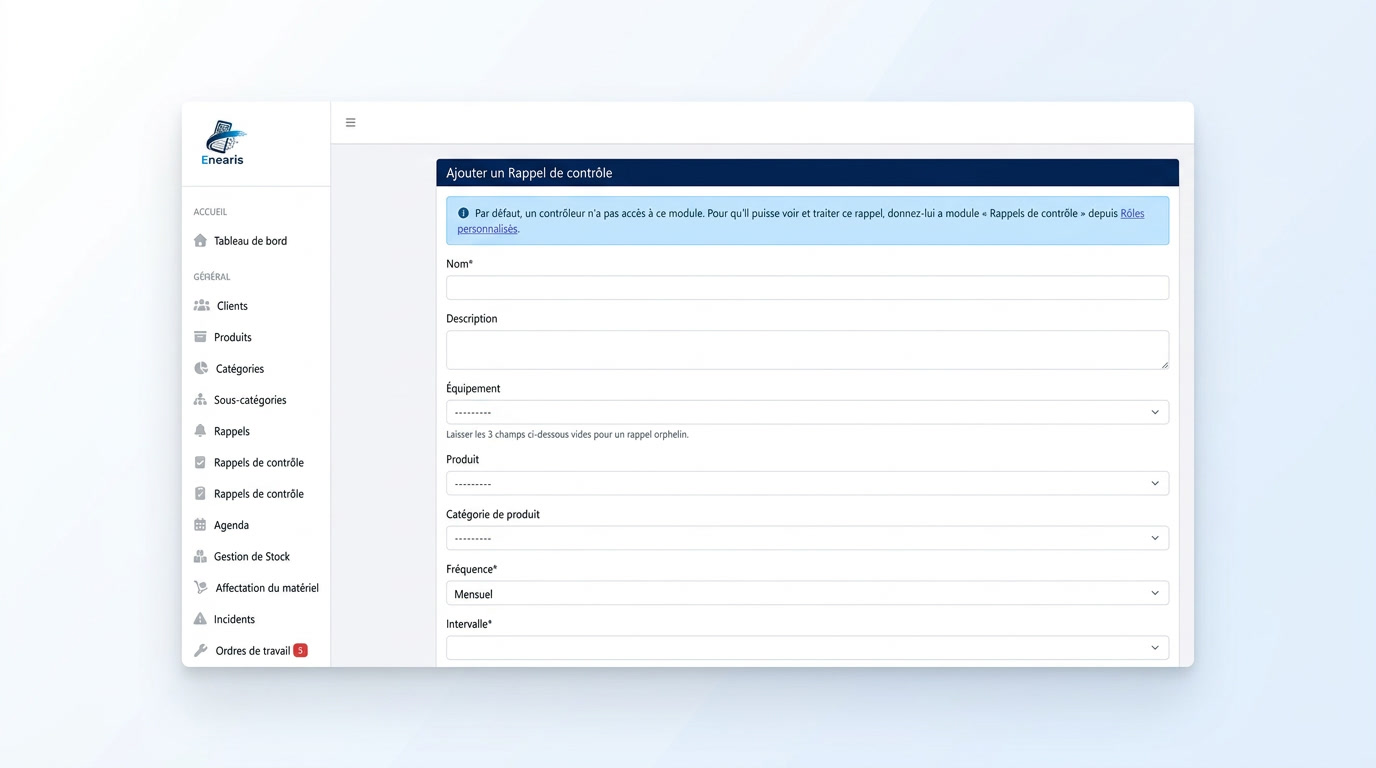Open Gestion de Stock from the sidebar
Screen dimensions: 1376x768
coord(251,557)
